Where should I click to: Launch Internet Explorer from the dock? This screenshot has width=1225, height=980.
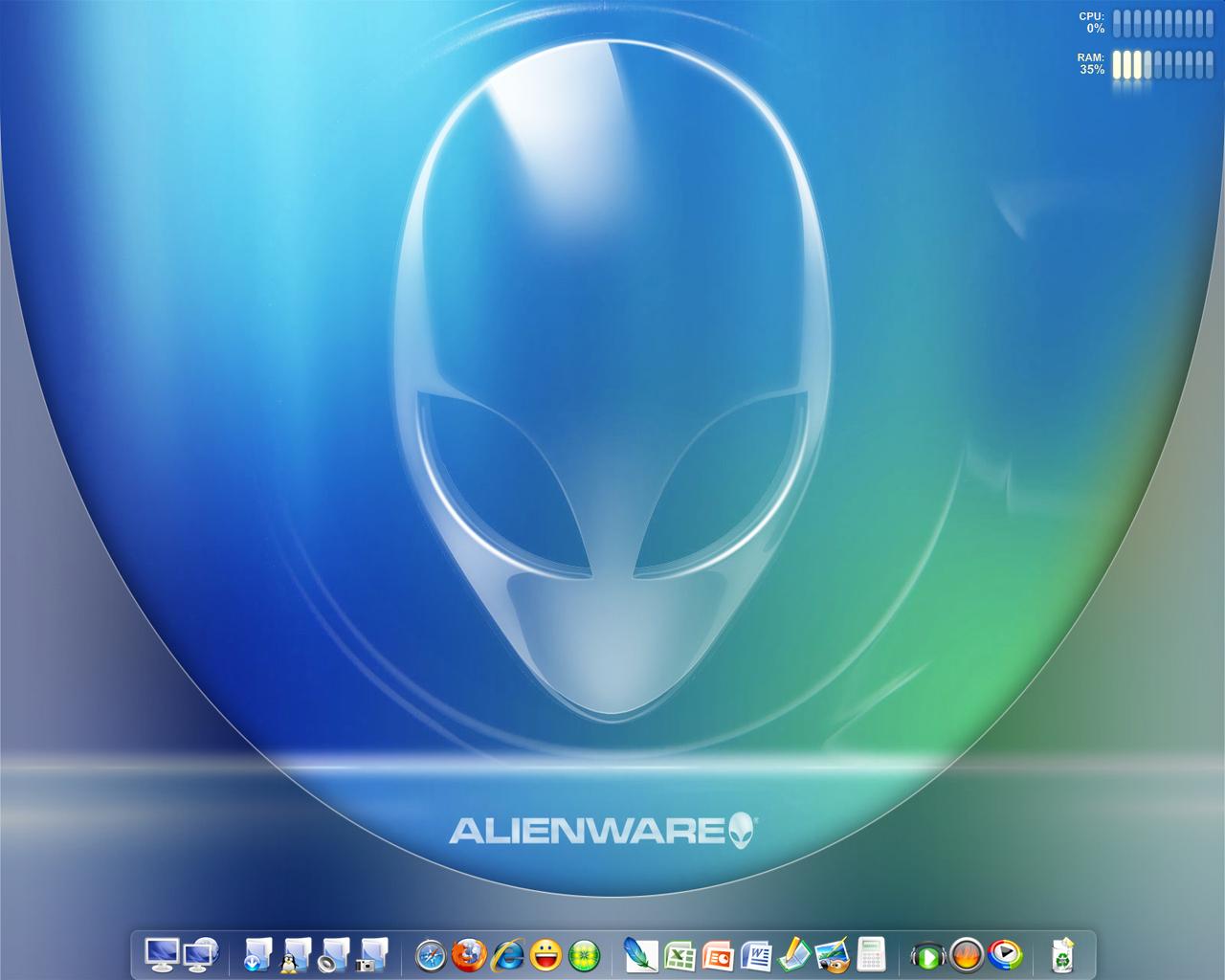pyautogui.click(x=507, y=954)
